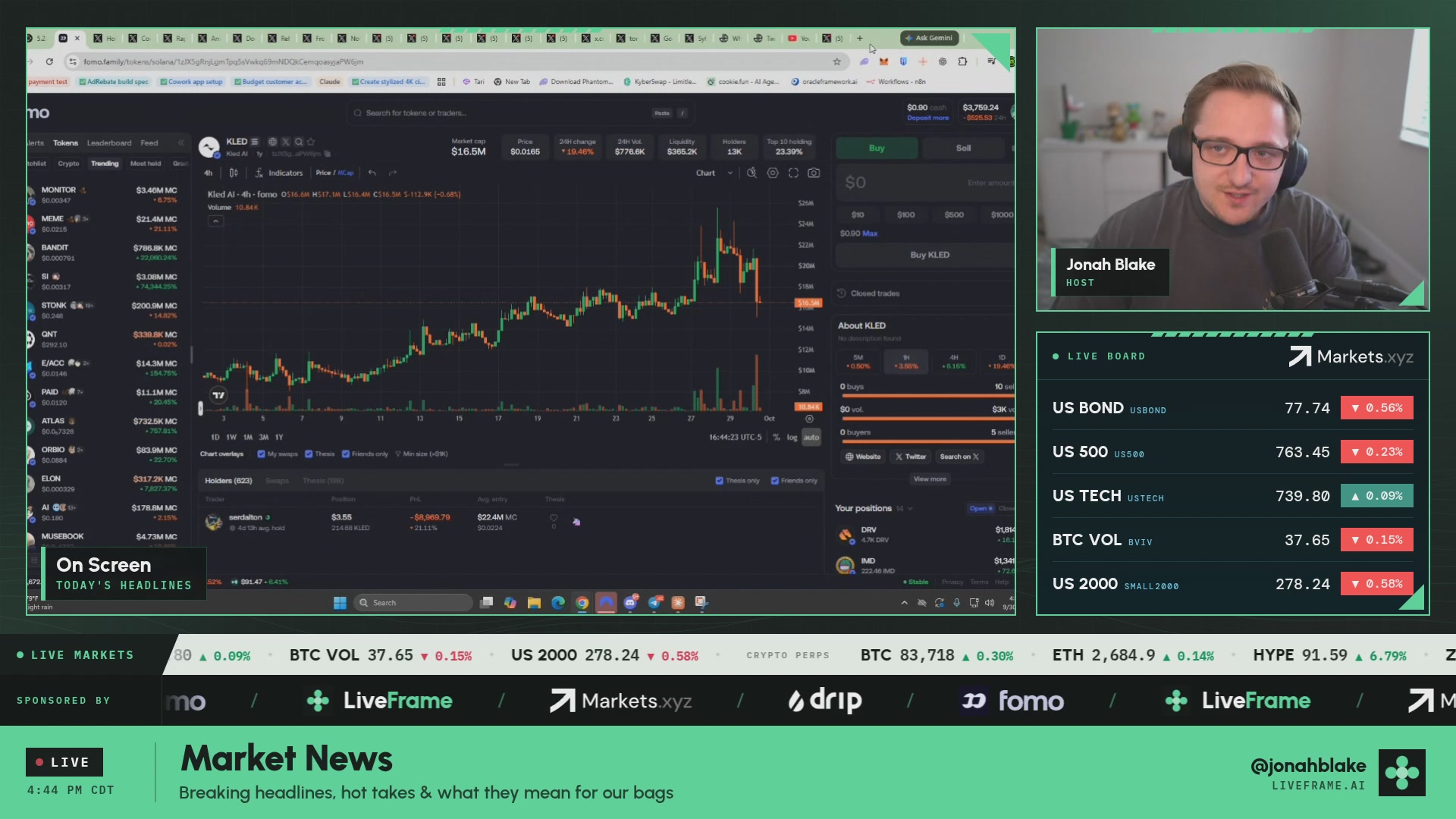Open KLED's X profile icon
This screenshot has width=1456, height=819.
tap(286, 142)
